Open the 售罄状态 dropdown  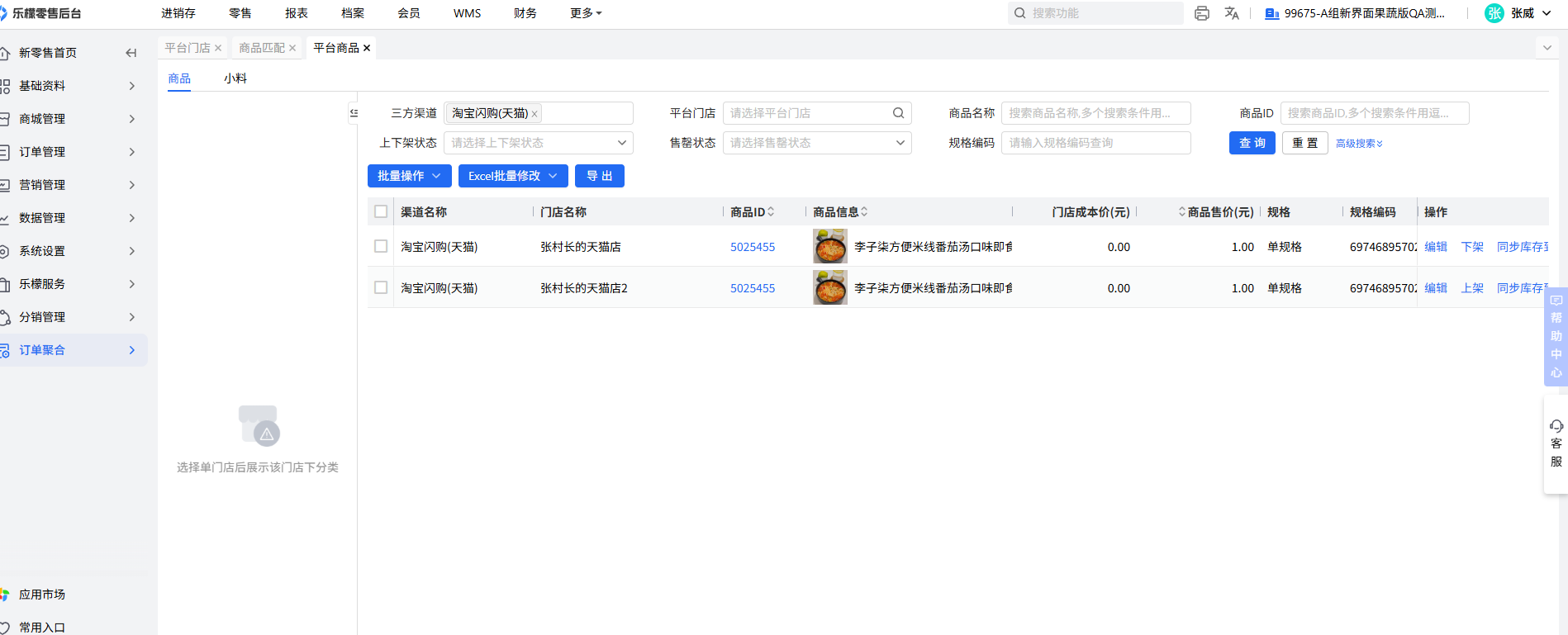(817, 143)
